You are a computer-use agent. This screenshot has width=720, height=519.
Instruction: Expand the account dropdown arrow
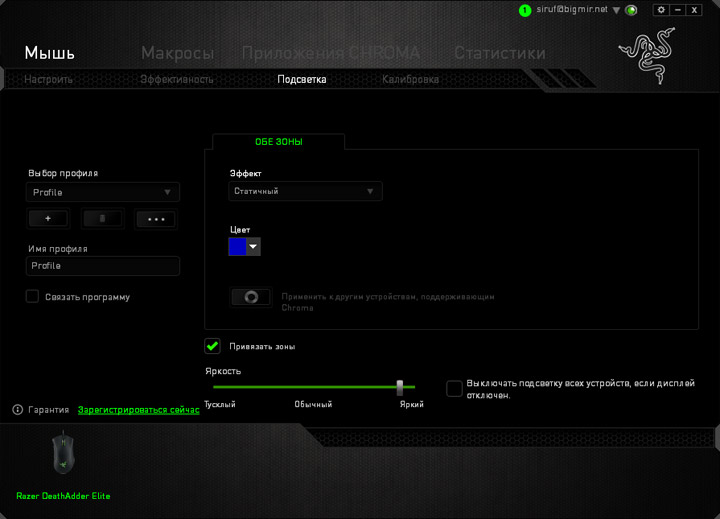coord(617,10)
